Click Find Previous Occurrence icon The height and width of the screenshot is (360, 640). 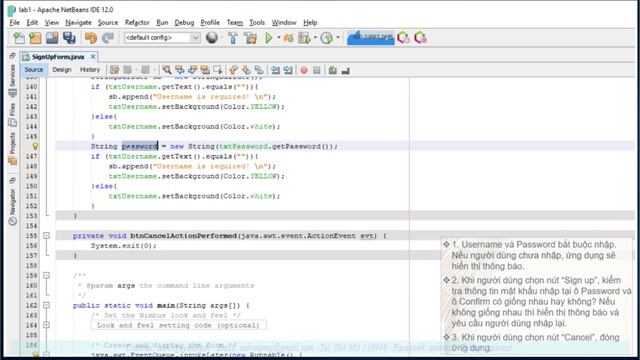pyautogui.click(x=180, y=70)
